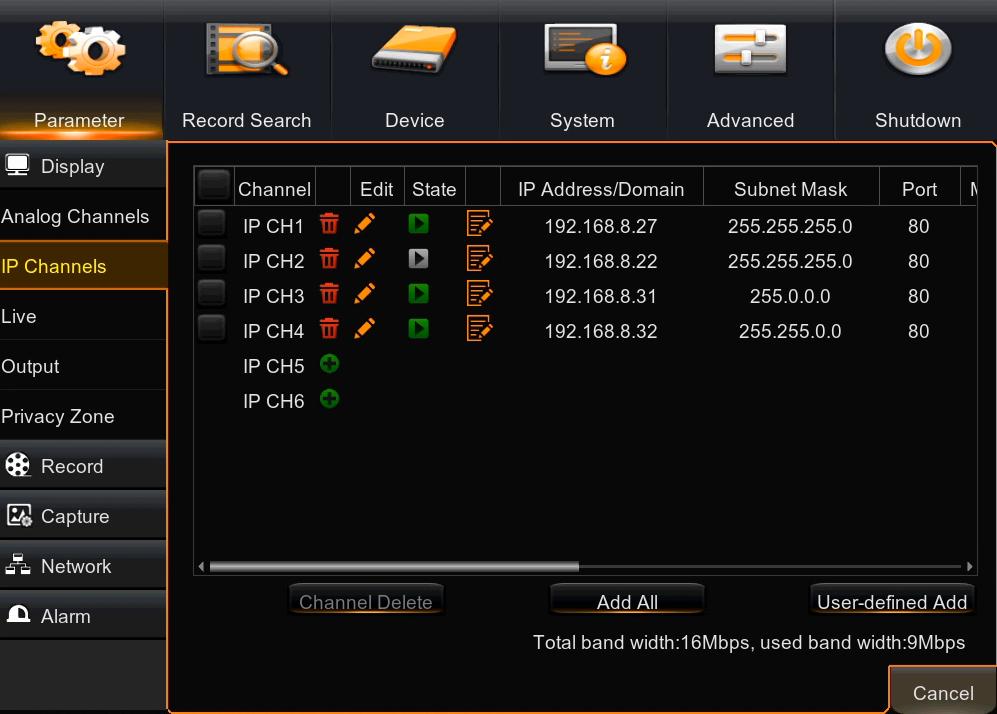Open the notepad settings icon for IP CH1
This screenshot has height=714, width=997.
479,224
